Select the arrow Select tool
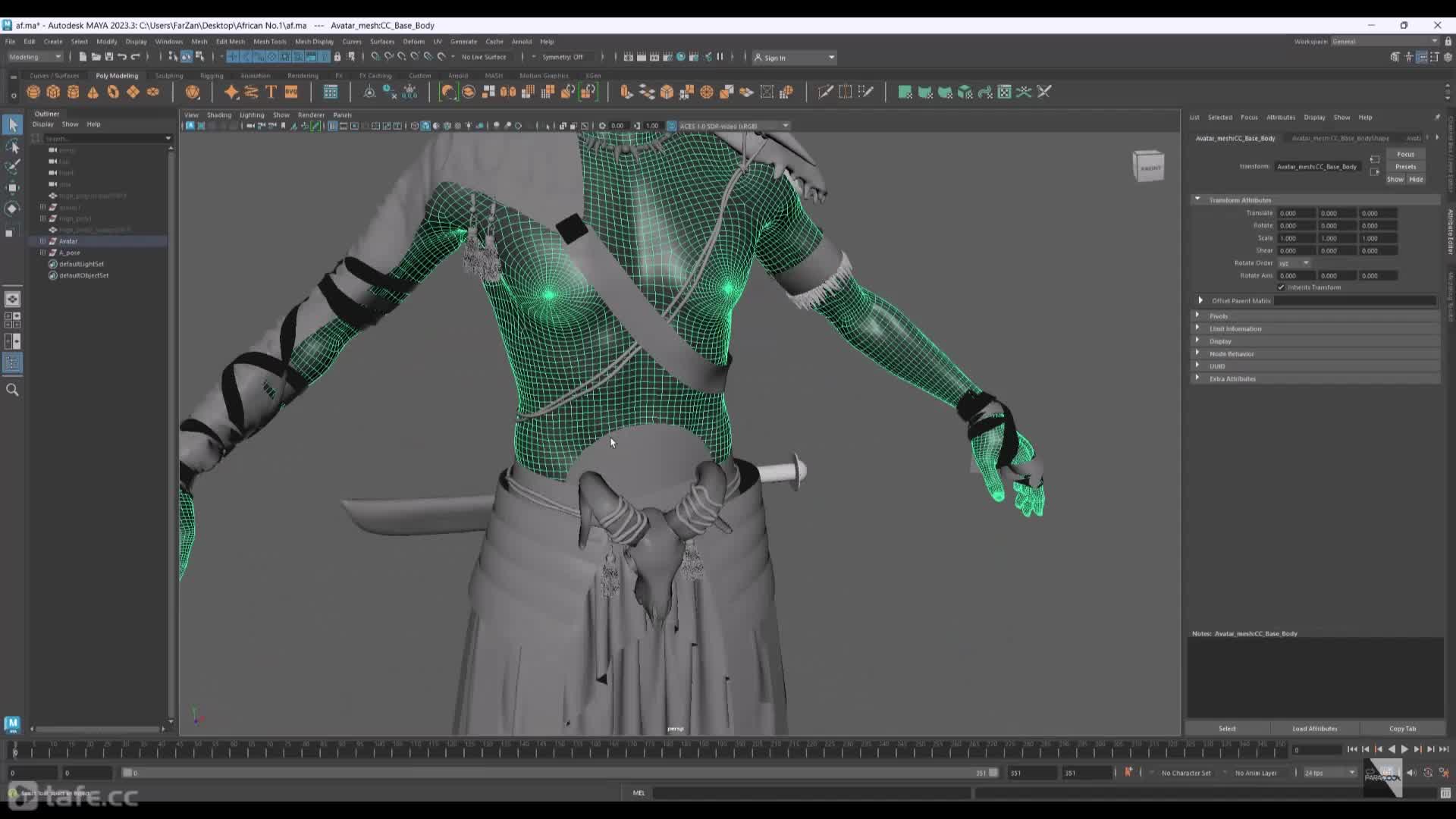 (12, 124)
